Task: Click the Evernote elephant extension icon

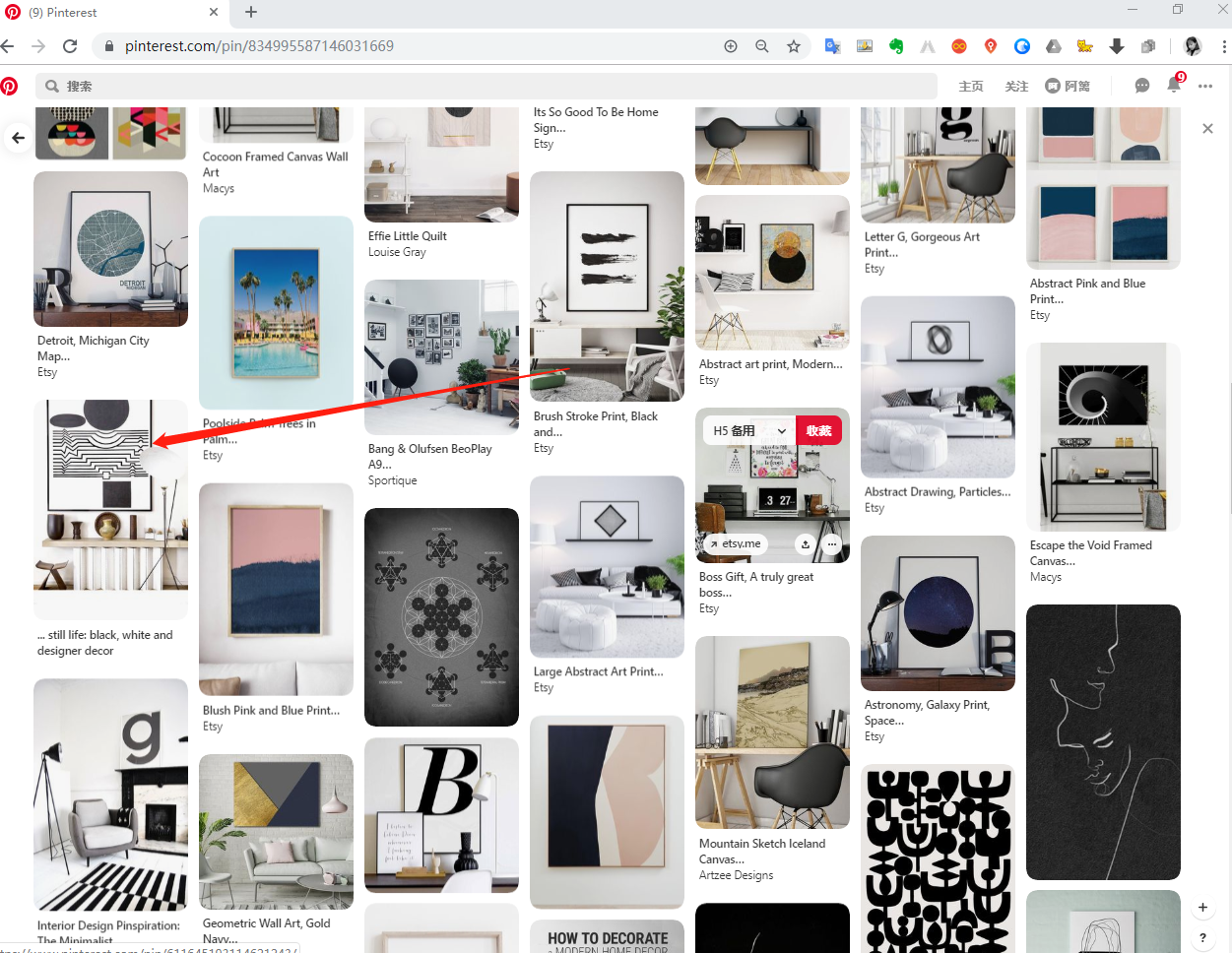Action: (896, 46)
